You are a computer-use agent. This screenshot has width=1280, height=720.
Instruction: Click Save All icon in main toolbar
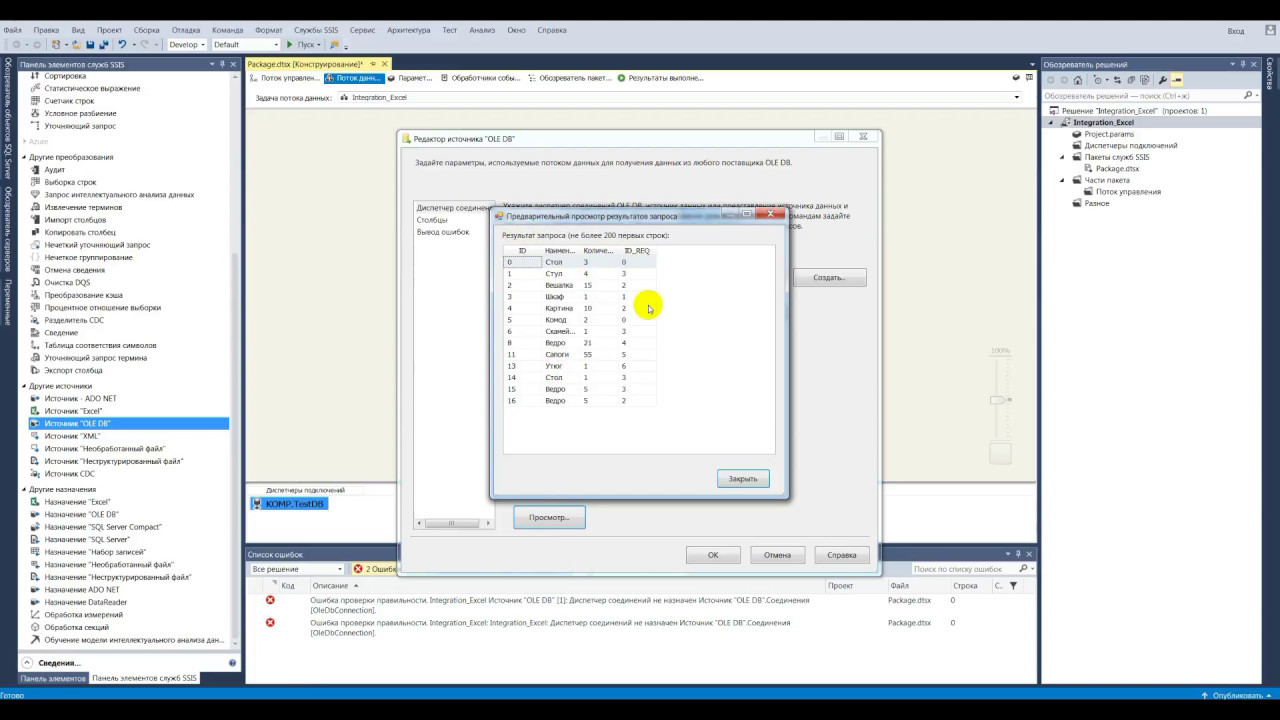point(103,45)
